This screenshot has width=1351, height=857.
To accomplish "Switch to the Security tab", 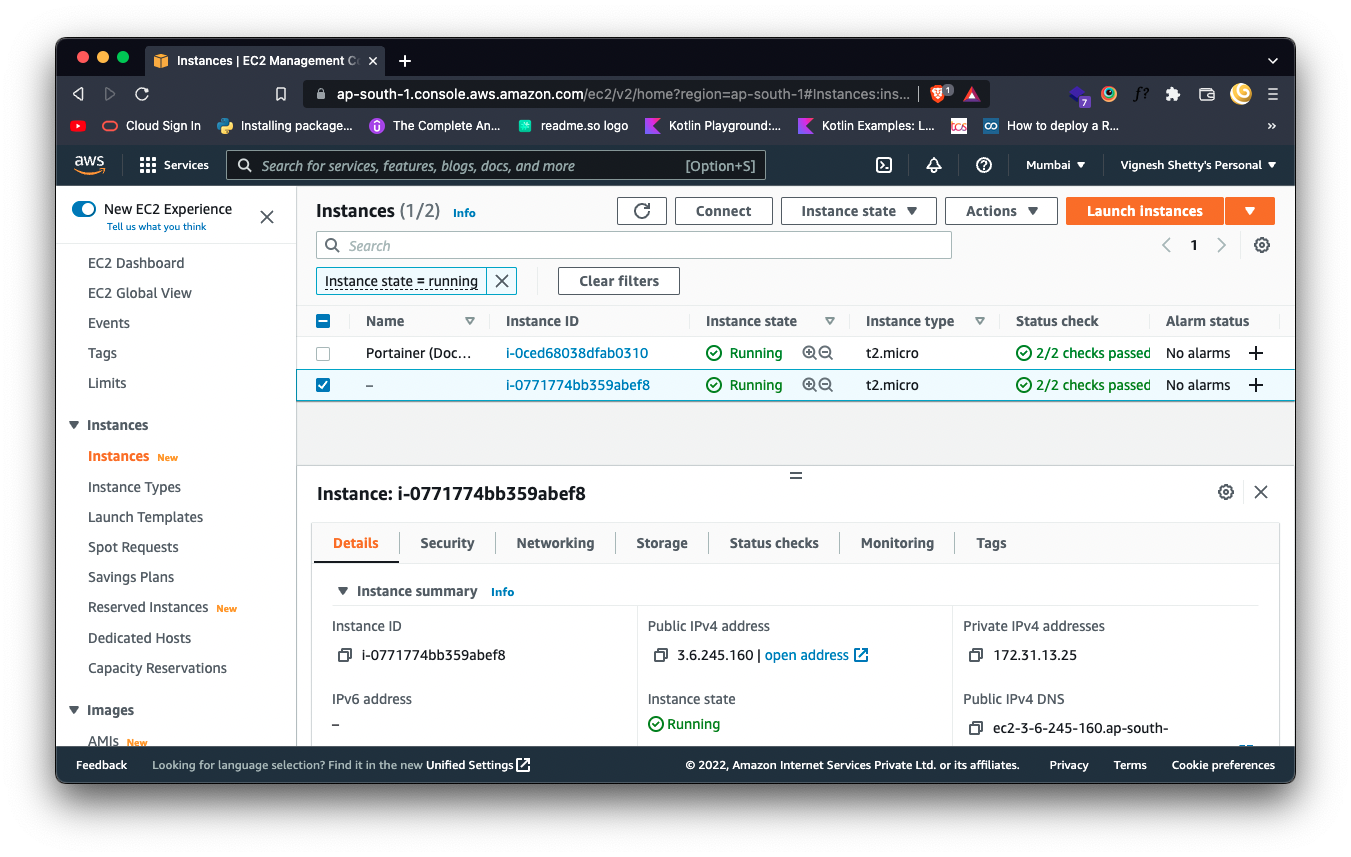I will pyautogui.click(x=447, y=543).
